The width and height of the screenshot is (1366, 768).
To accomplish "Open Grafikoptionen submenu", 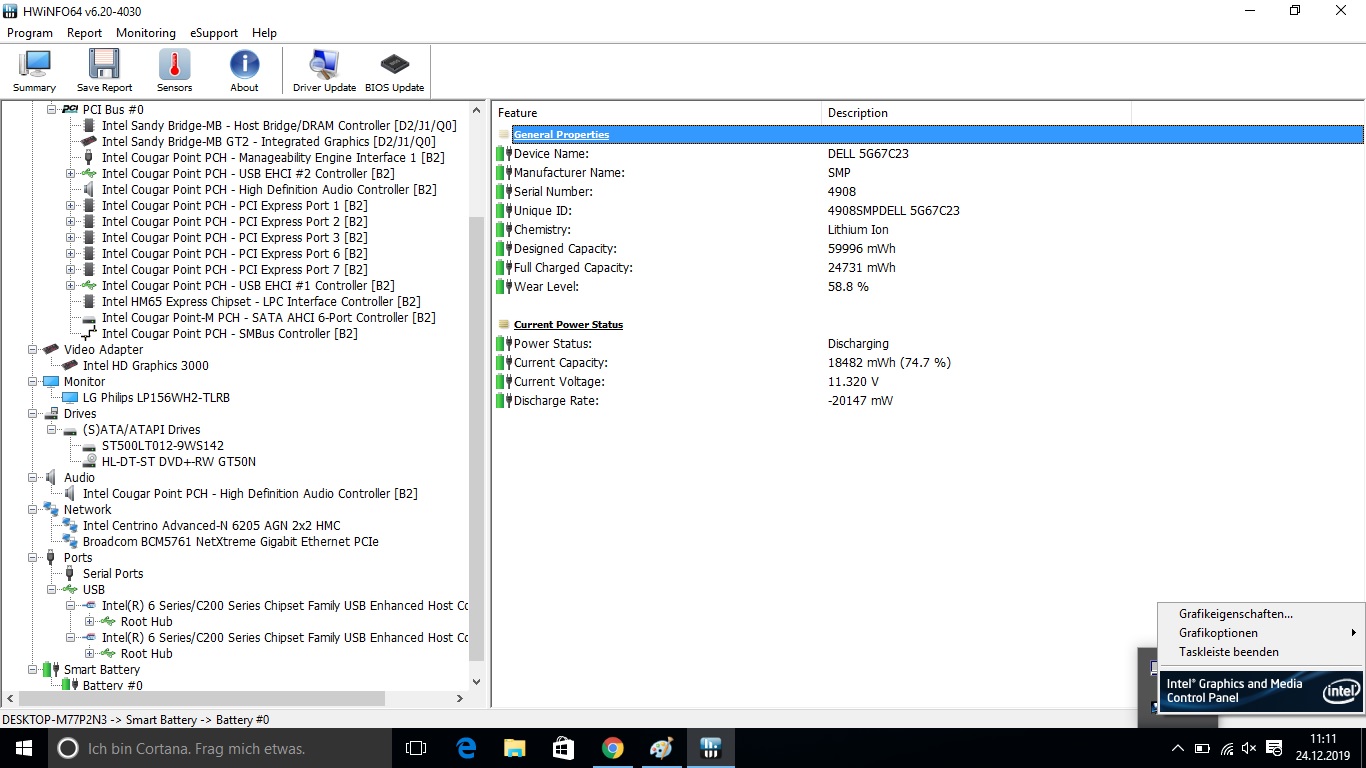I will coord(1260,633).
